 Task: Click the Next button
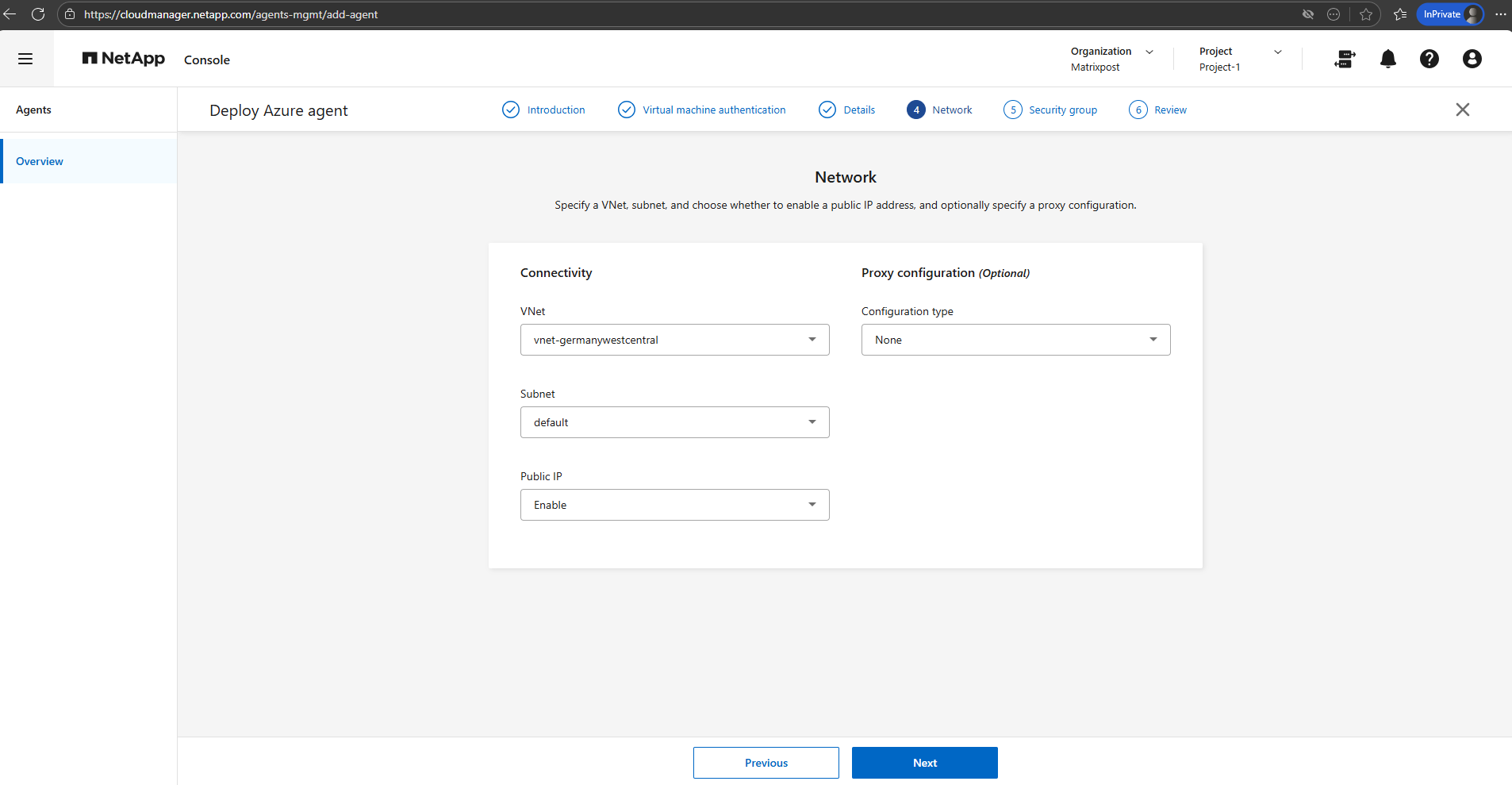(924, 763)
